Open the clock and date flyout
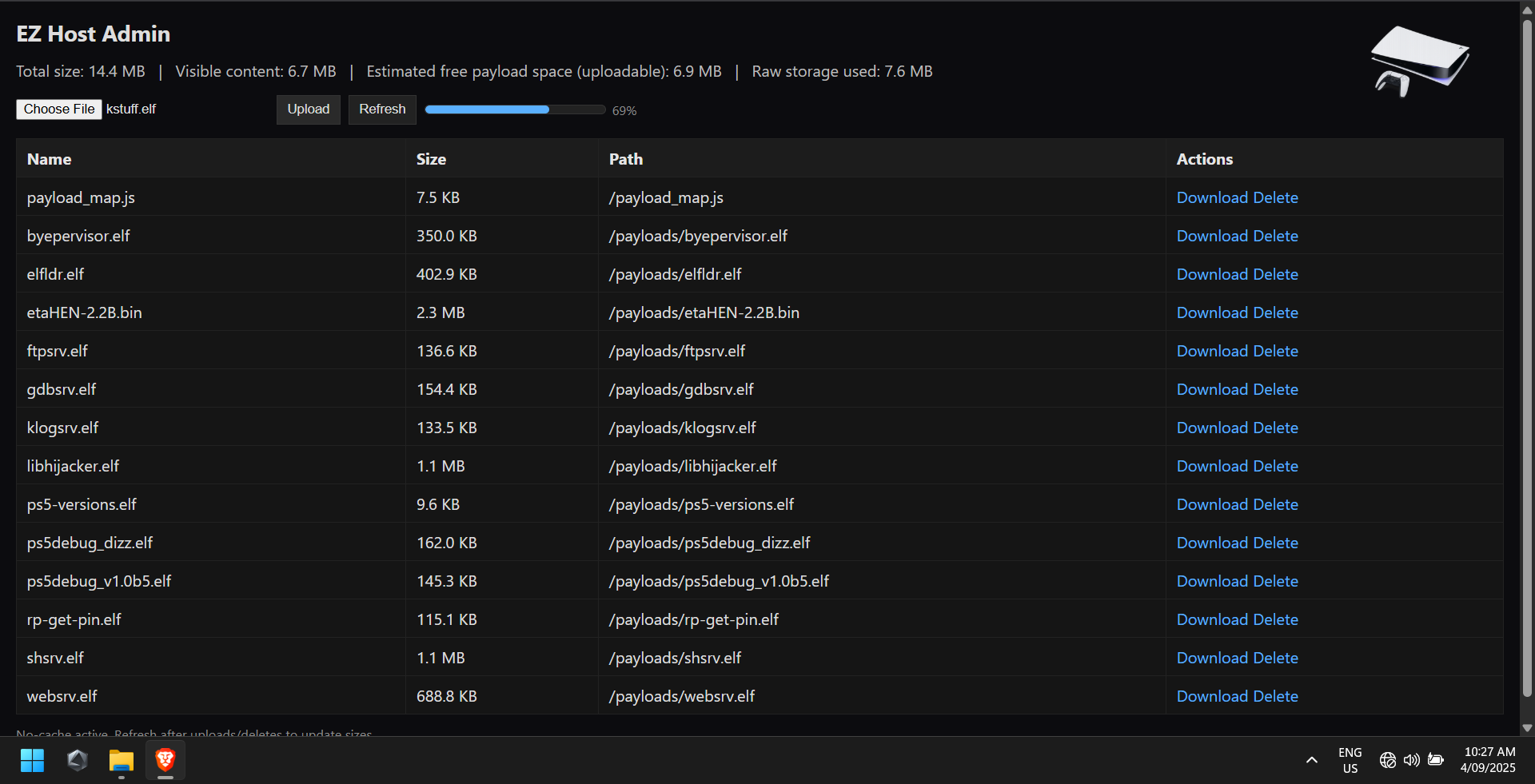 1488,760
